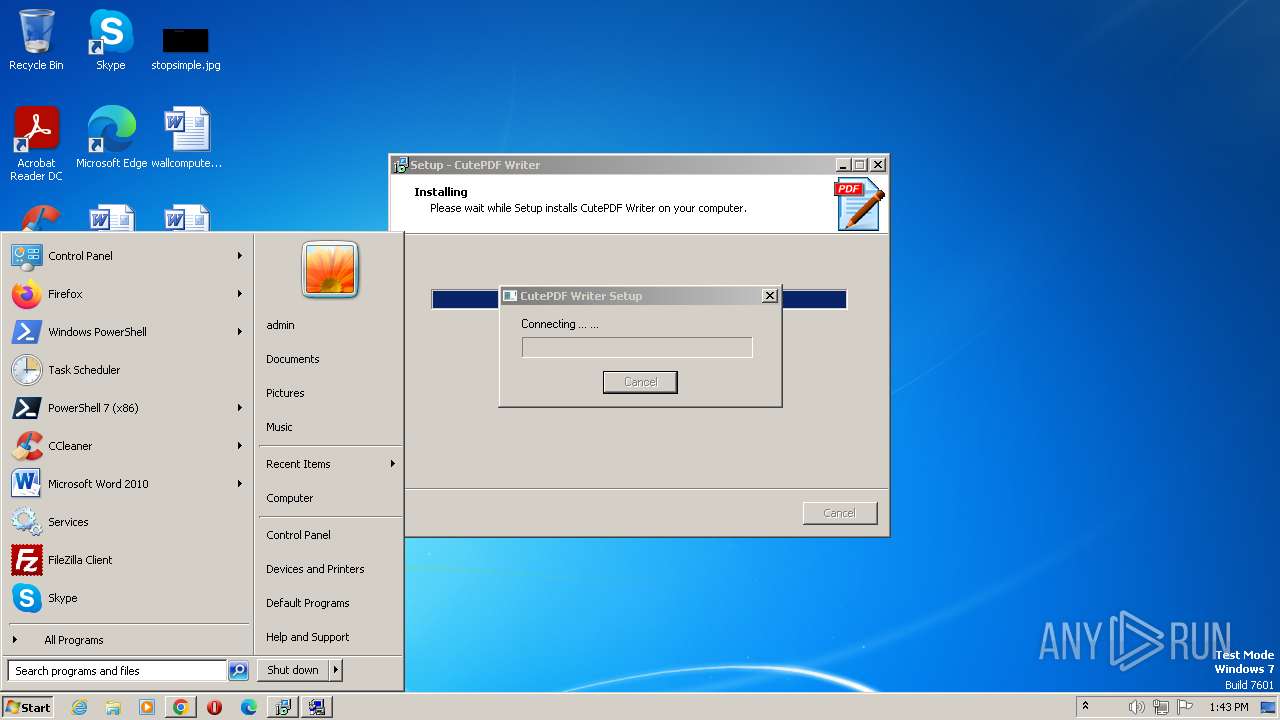Open the Skype desktop shortcut
The width and height of the screenshot is (1280, 720).
(110, 40)
